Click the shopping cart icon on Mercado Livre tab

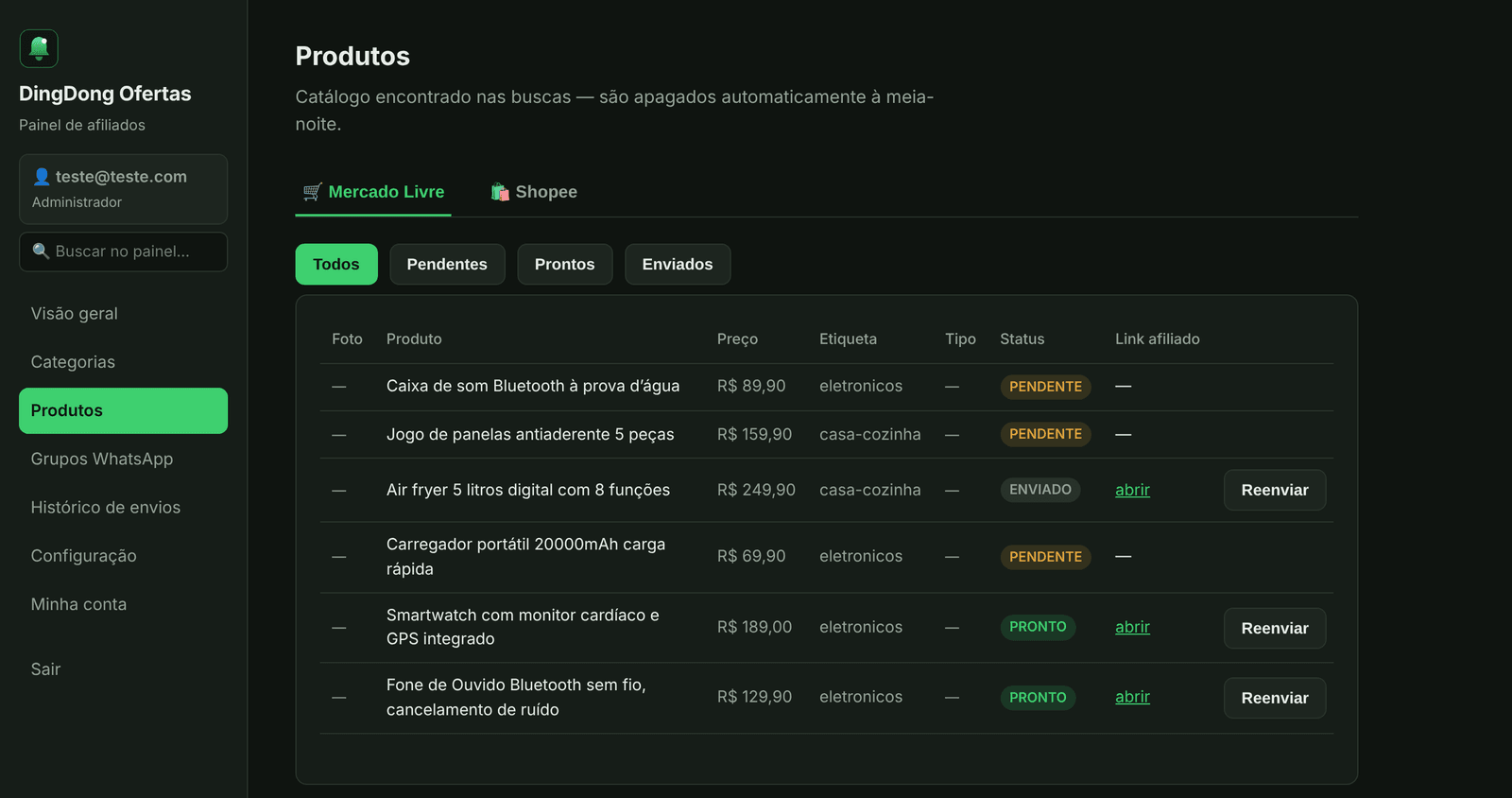[x=313, y=192]
